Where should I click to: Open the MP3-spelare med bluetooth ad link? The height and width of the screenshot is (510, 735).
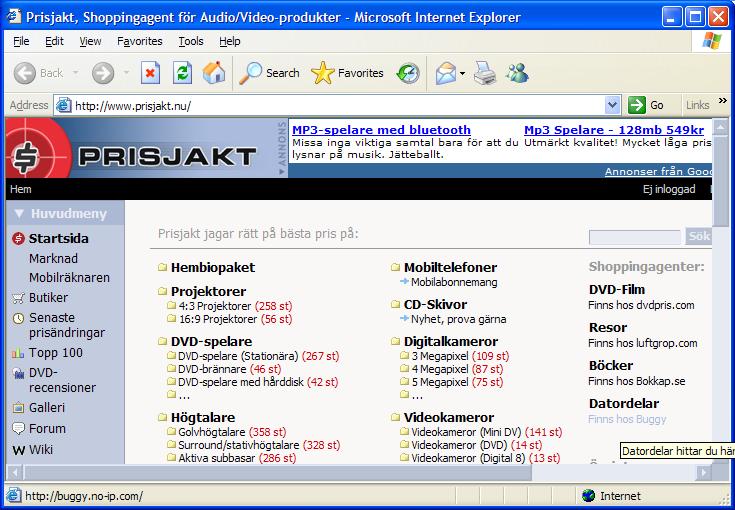(x=381, y=130)
